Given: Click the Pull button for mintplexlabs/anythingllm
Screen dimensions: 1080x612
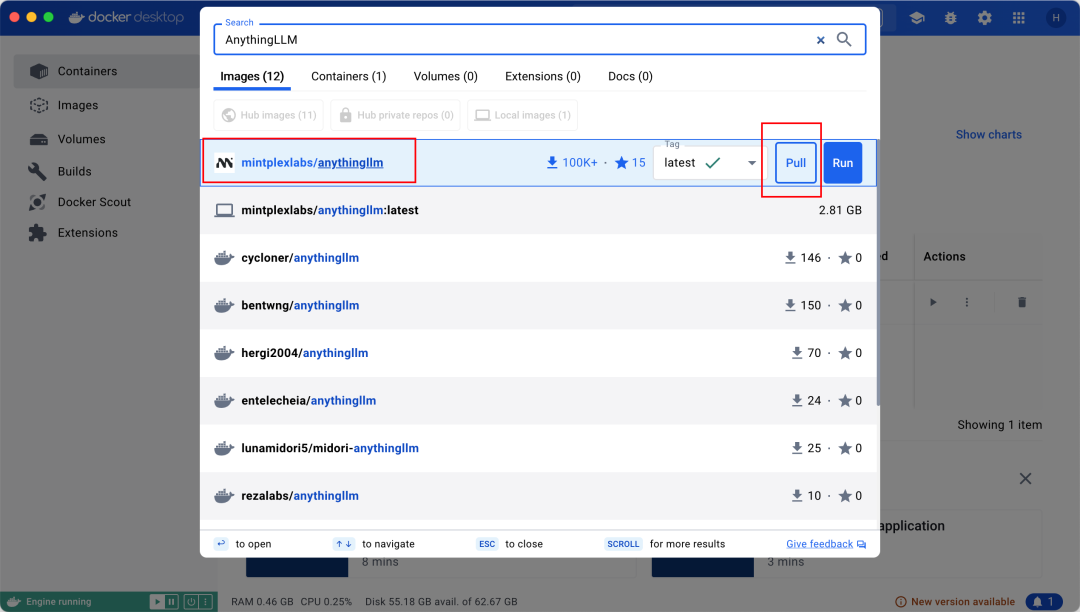Looking at the screenshot, I should (x=796, y=163).
